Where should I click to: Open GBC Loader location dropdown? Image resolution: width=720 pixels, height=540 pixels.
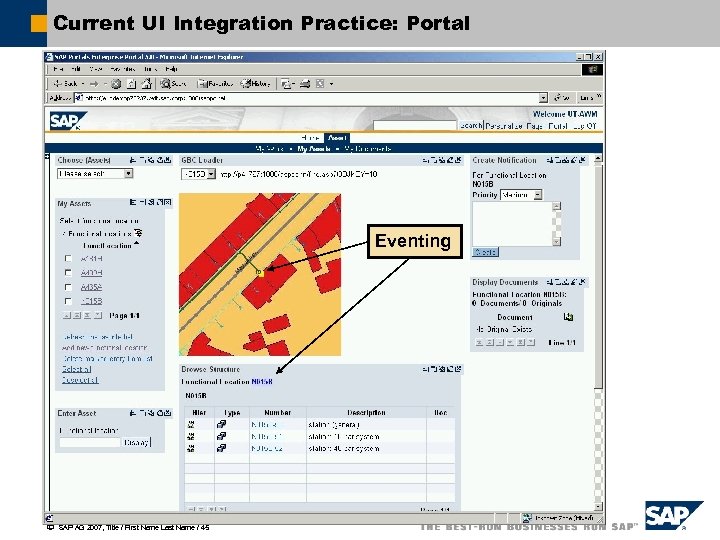tap(211, 174)
